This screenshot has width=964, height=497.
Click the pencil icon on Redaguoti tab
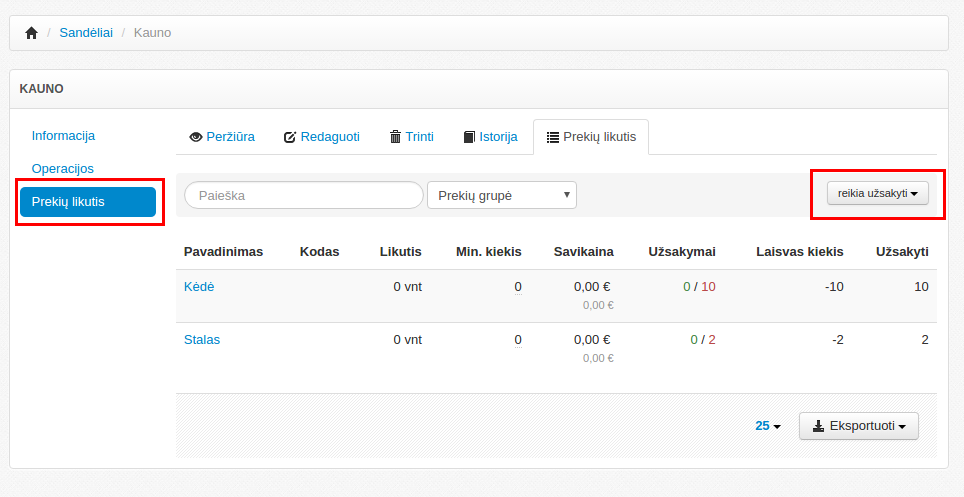(x=290, y=137)
